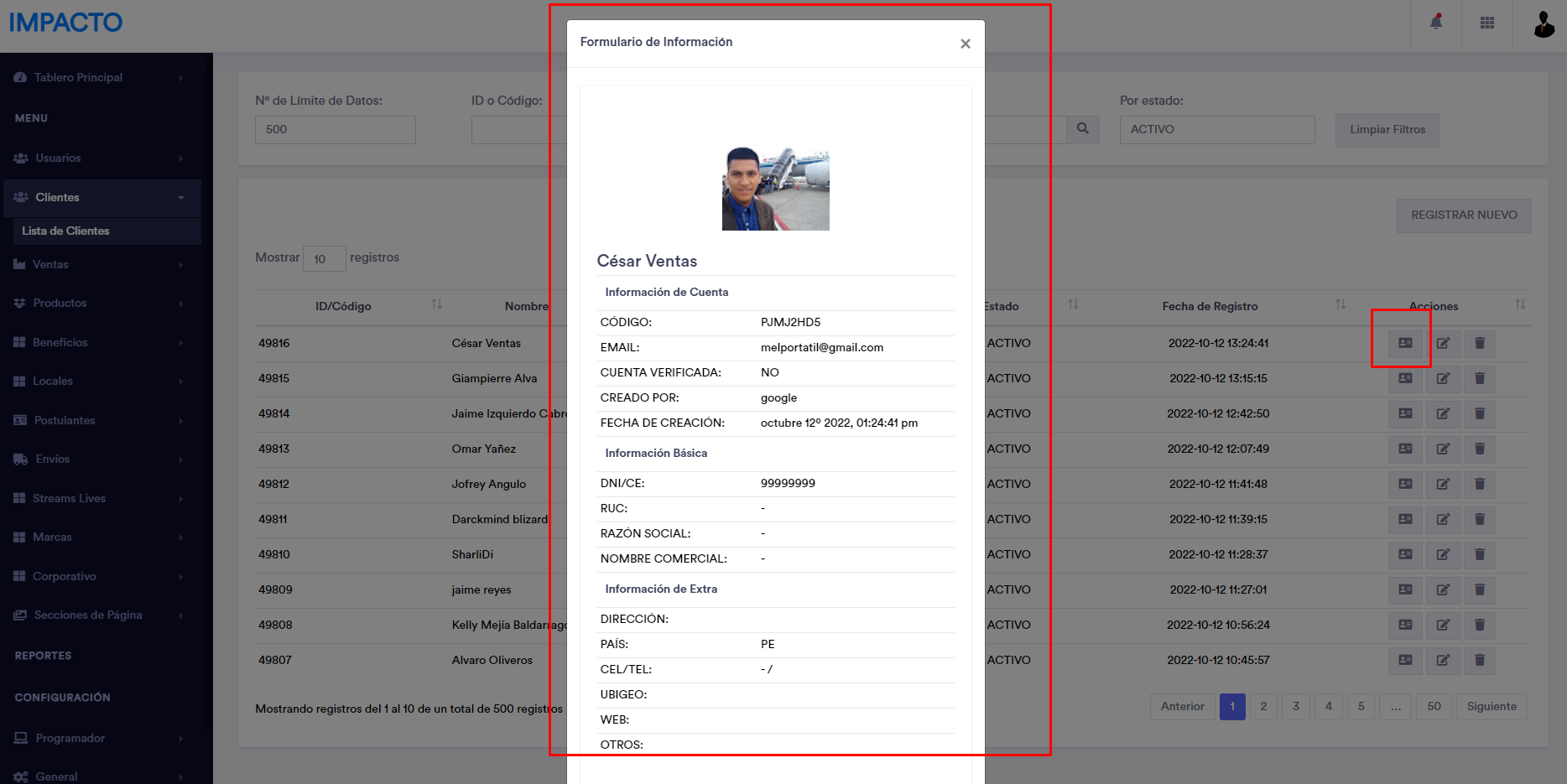1567x784 pixels.
Task: Click the search magnifier icon
Action: click(1083, 129)
